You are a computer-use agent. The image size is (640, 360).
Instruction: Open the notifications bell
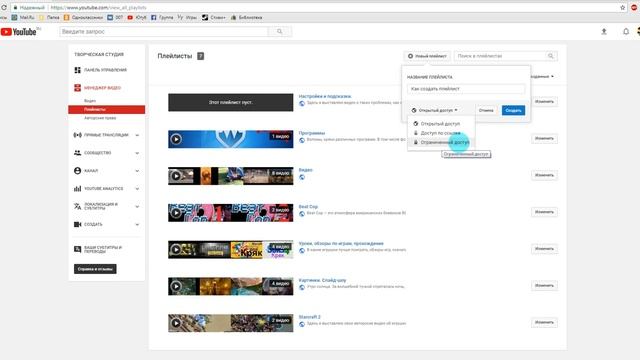[626, 31]
